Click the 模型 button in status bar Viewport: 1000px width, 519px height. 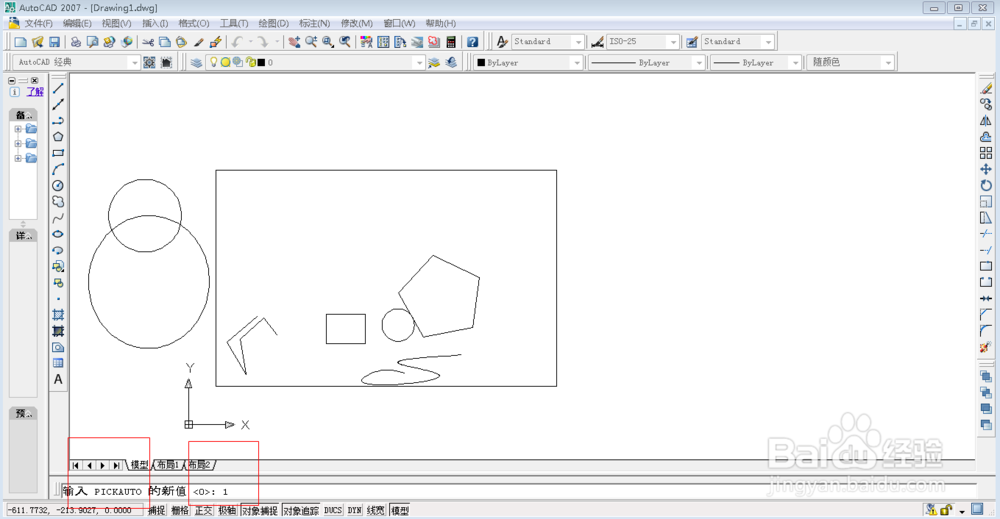[400, 511]
